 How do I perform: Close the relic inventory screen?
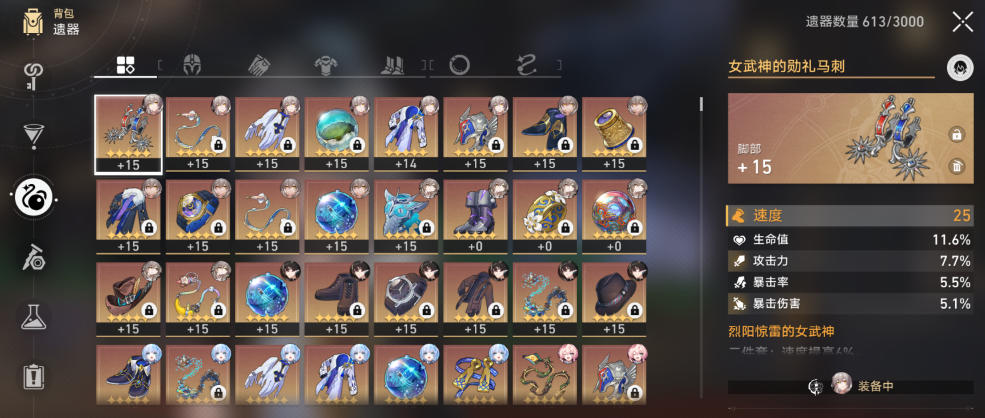coord(962,22)
